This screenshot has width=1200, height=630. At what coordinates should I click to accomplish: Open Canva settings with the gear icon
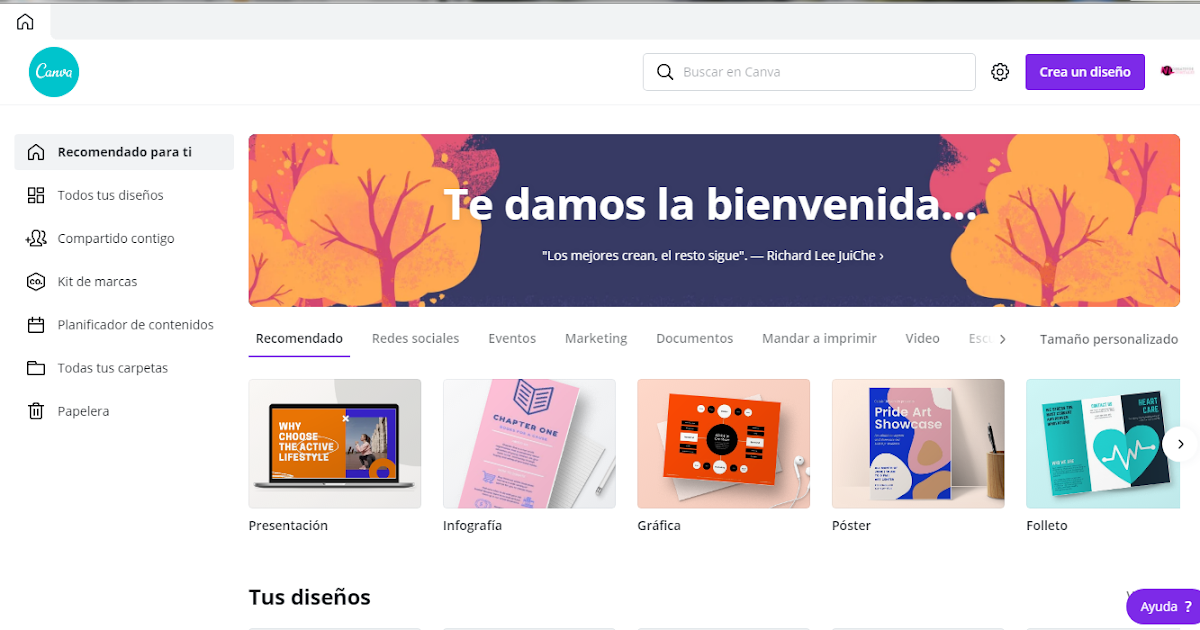pyautogui.click(x=999, y=71)
